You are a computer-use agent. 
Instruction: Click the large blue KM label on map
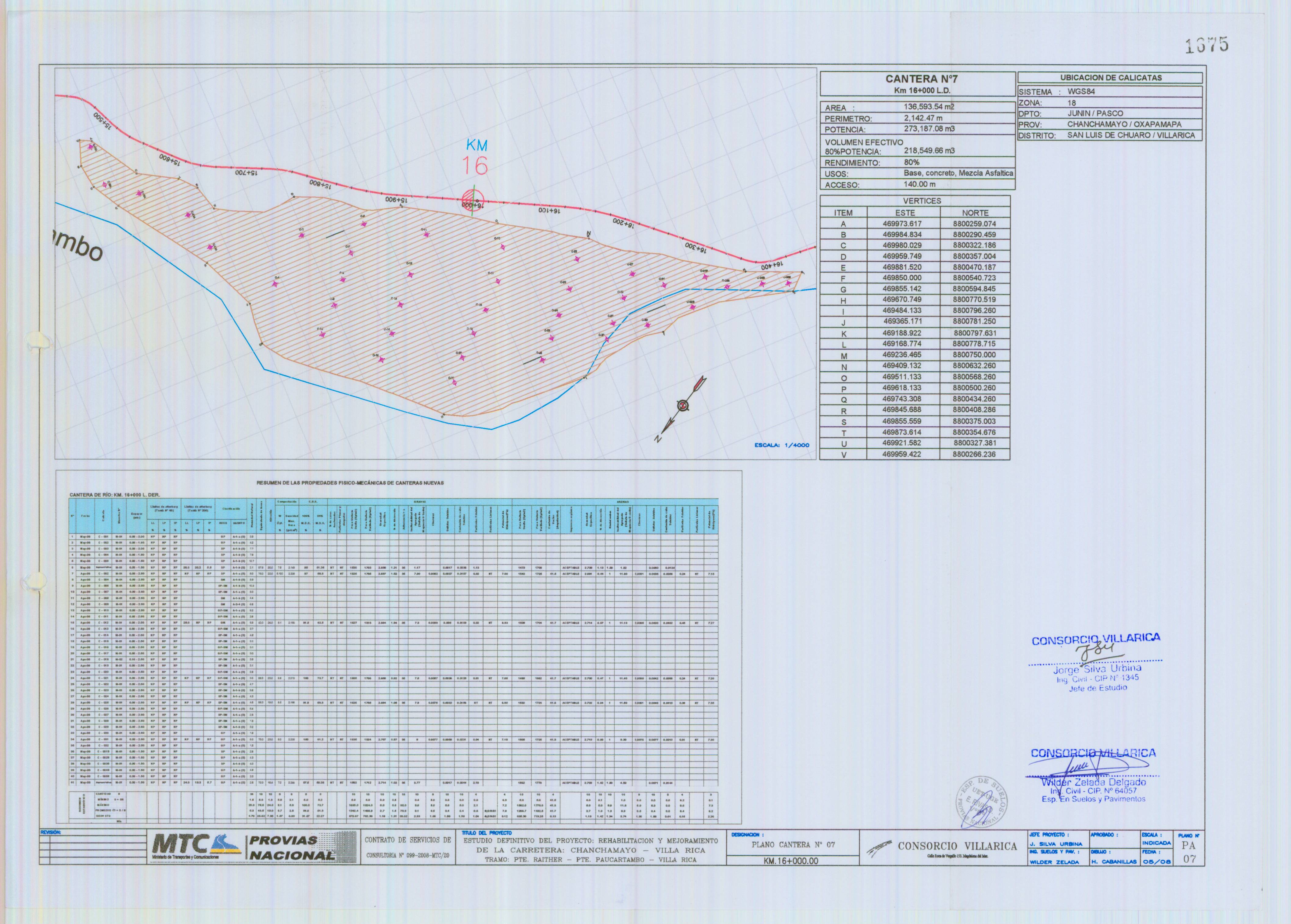click(476, 146)
